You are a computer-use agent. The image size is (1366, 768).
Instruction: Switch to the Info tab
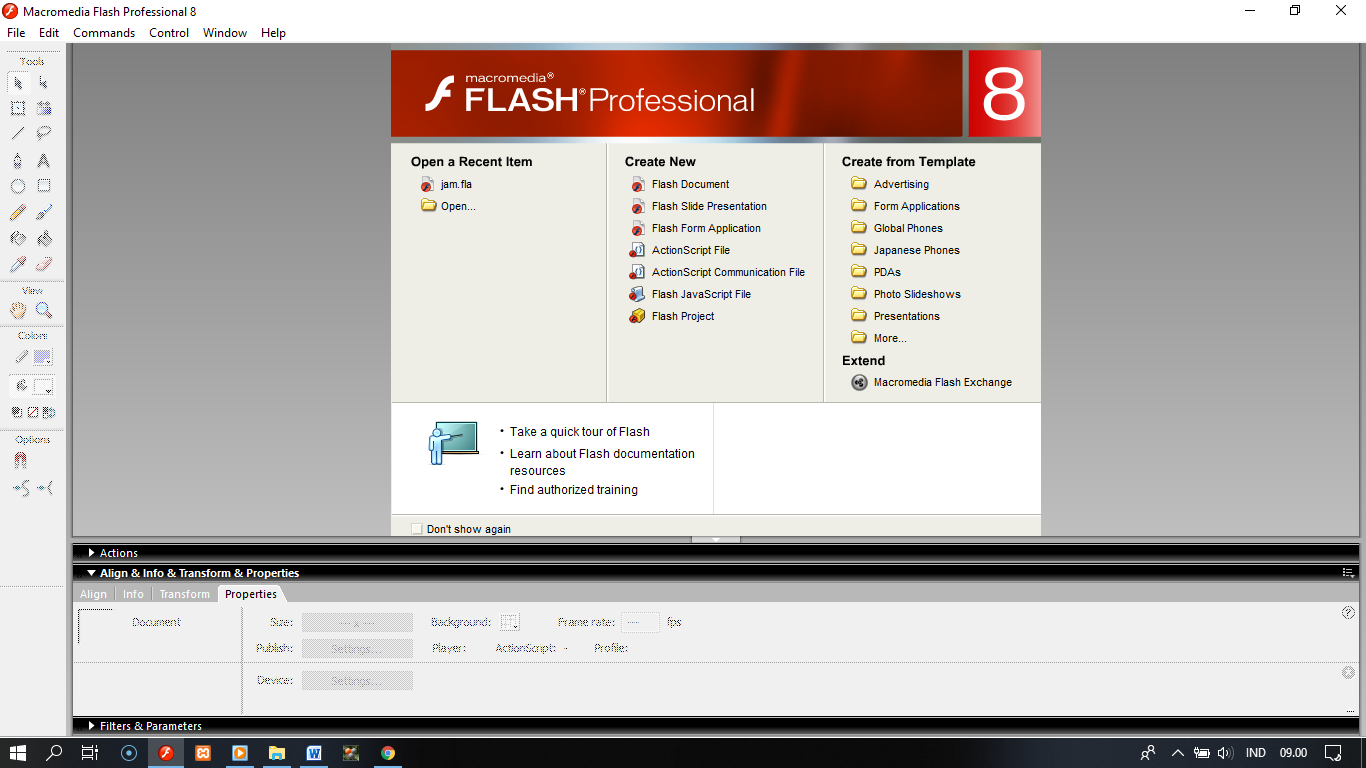click(133, 594)
